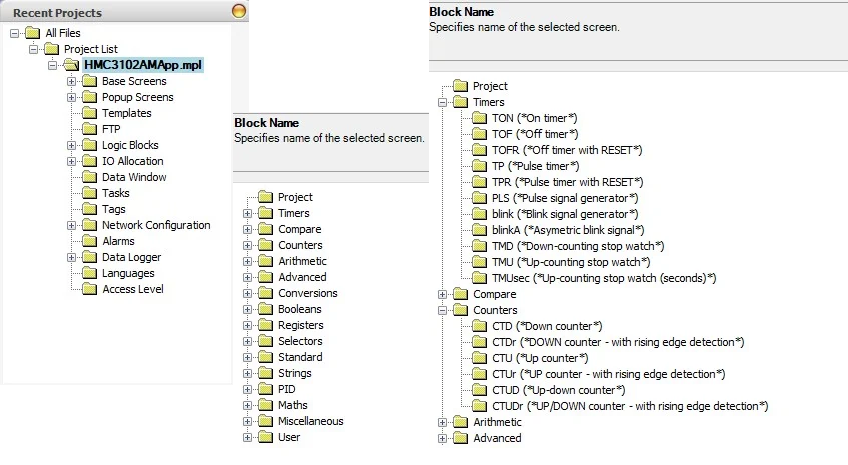The width and height of the screenshot is (848, 465).
Task: Expand the Strings block category
Action: 247,374
